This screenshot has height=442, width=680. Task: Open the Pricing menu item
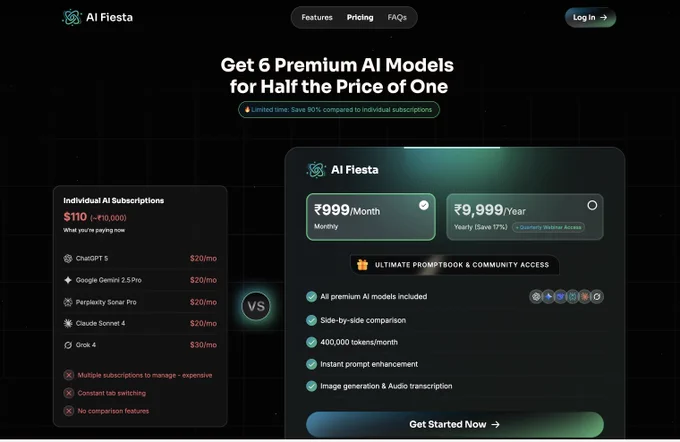pyautogui.click(x=360, y=17)
